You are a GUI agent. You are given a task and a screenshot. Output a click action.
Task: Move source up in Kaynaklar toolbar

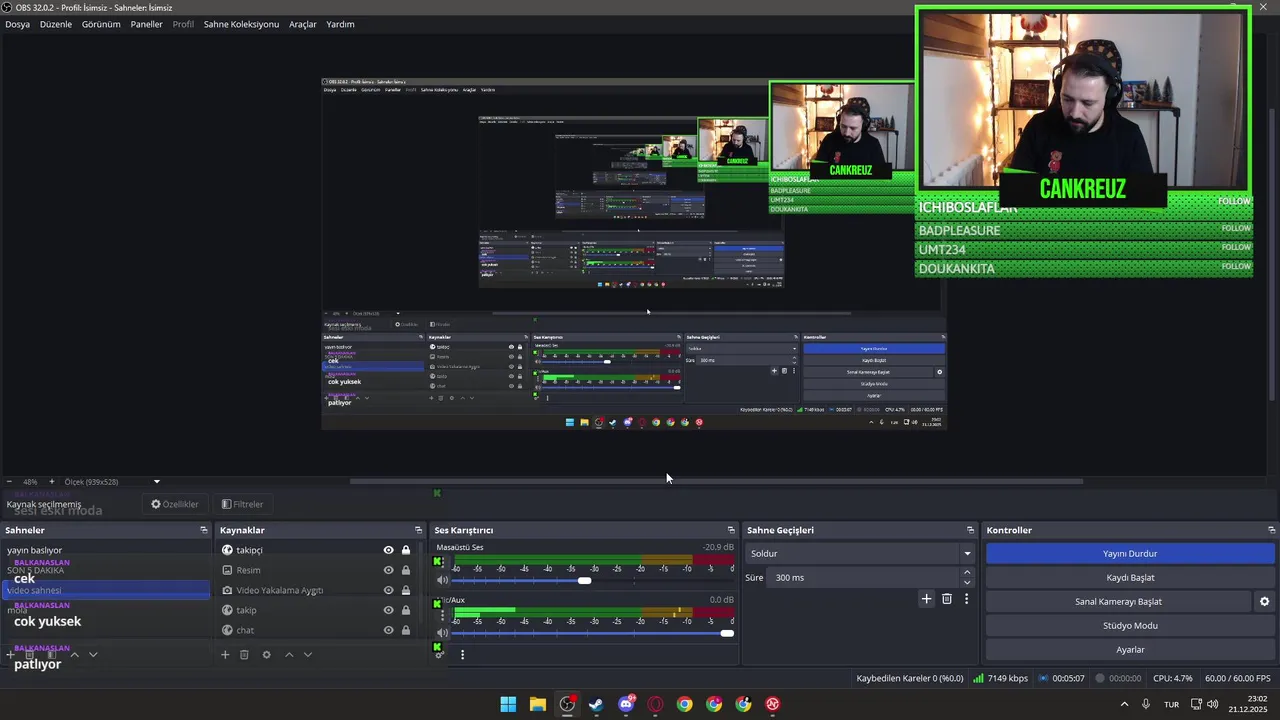(x=289, y=655)
